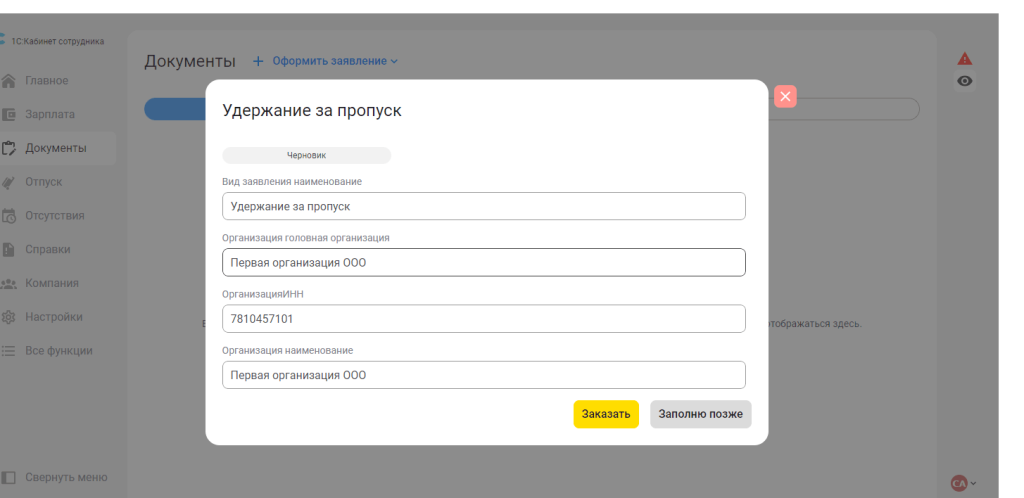The height and width of the screenshot is (498, 1024).
Task: Toggle the eye visibility icon
Action: point(965,81)
